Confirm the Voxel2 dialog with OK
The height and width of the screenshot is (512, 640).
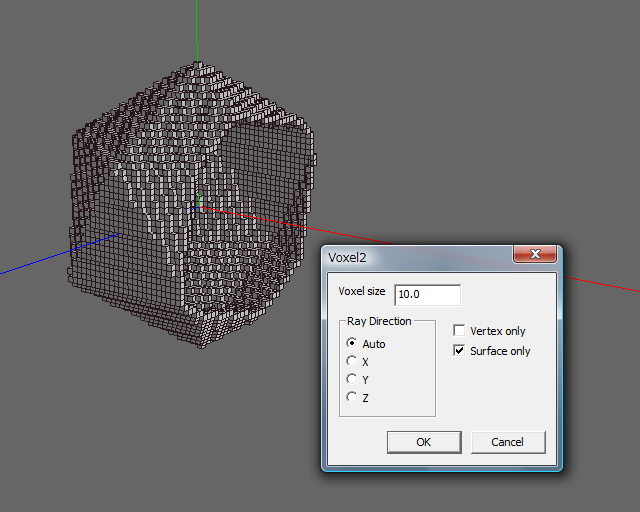click(424, 442)
